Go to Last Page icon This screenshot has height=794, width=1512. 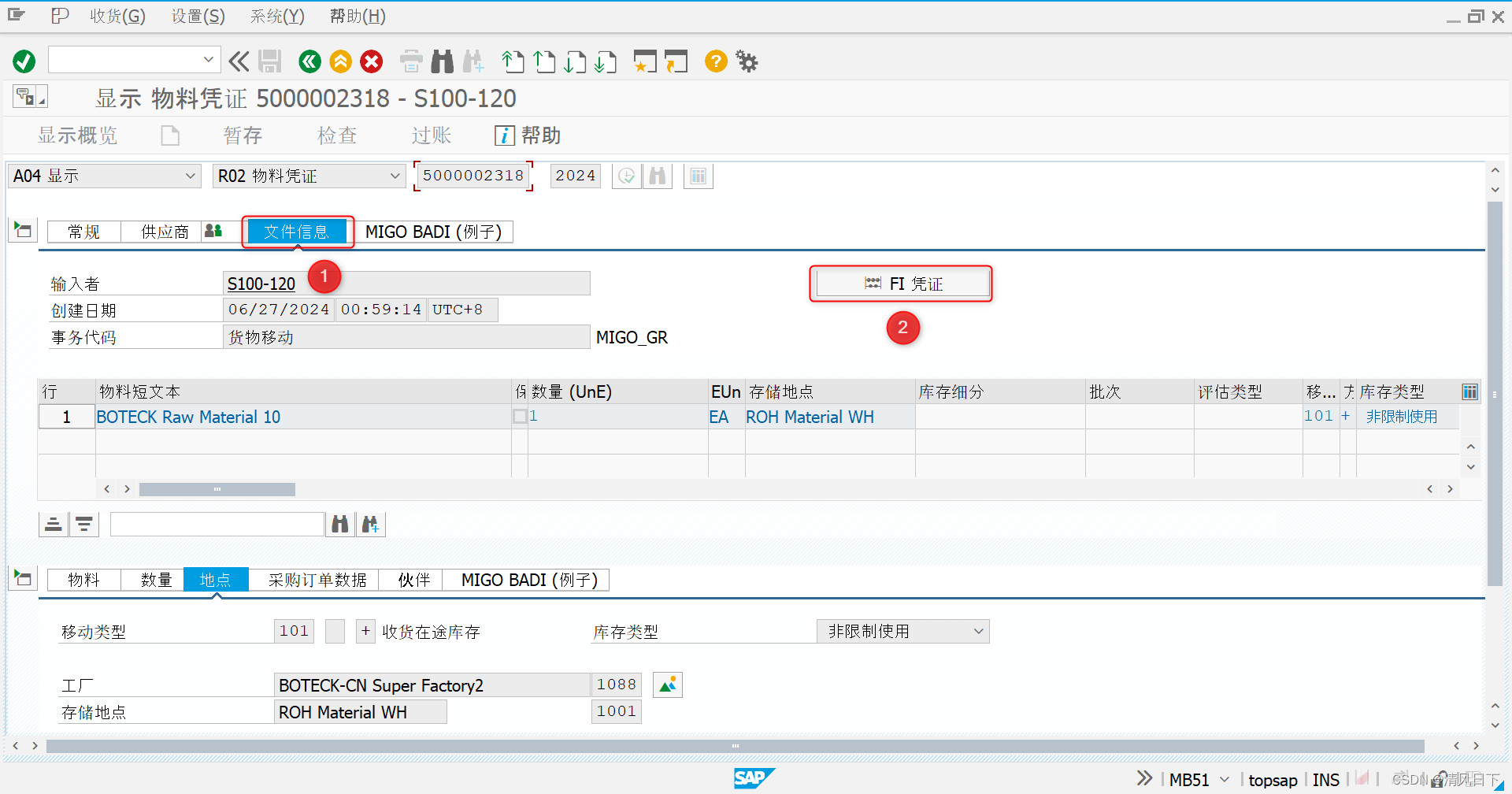pyautogui.click(x=606, y=61)
